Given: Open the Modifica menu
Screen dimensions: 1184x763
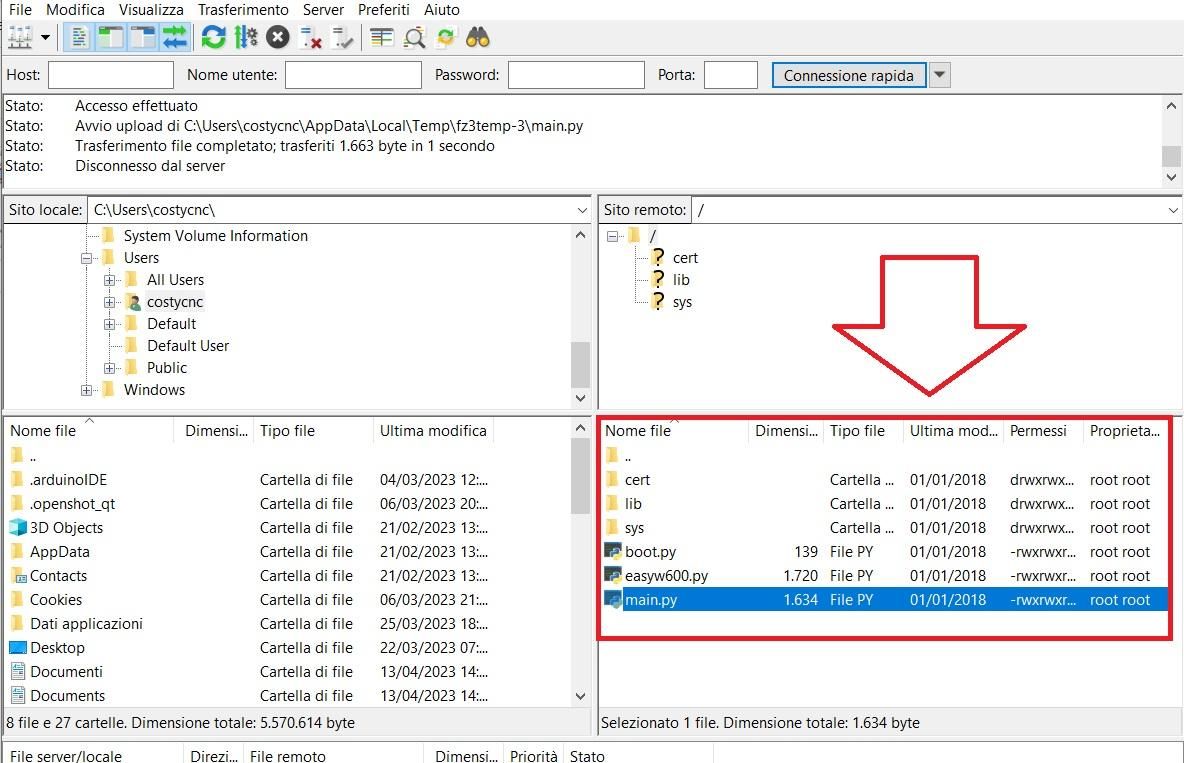Looking at the screenshot, I should pos(76,10).
